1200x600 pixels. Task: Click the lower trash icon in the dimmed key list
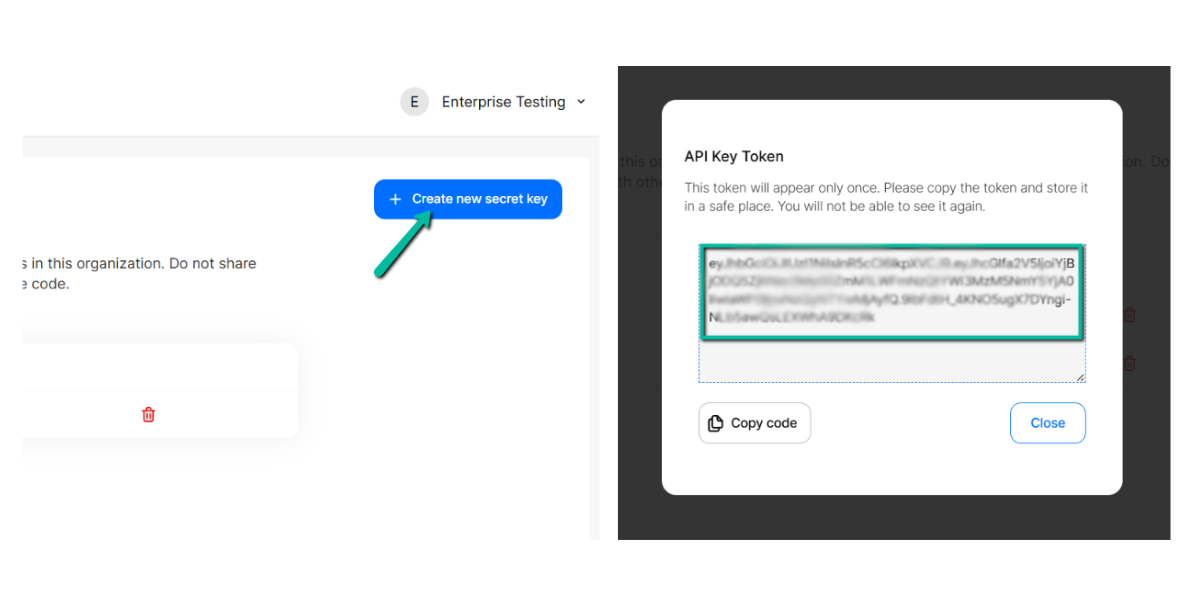point(1128,364)
